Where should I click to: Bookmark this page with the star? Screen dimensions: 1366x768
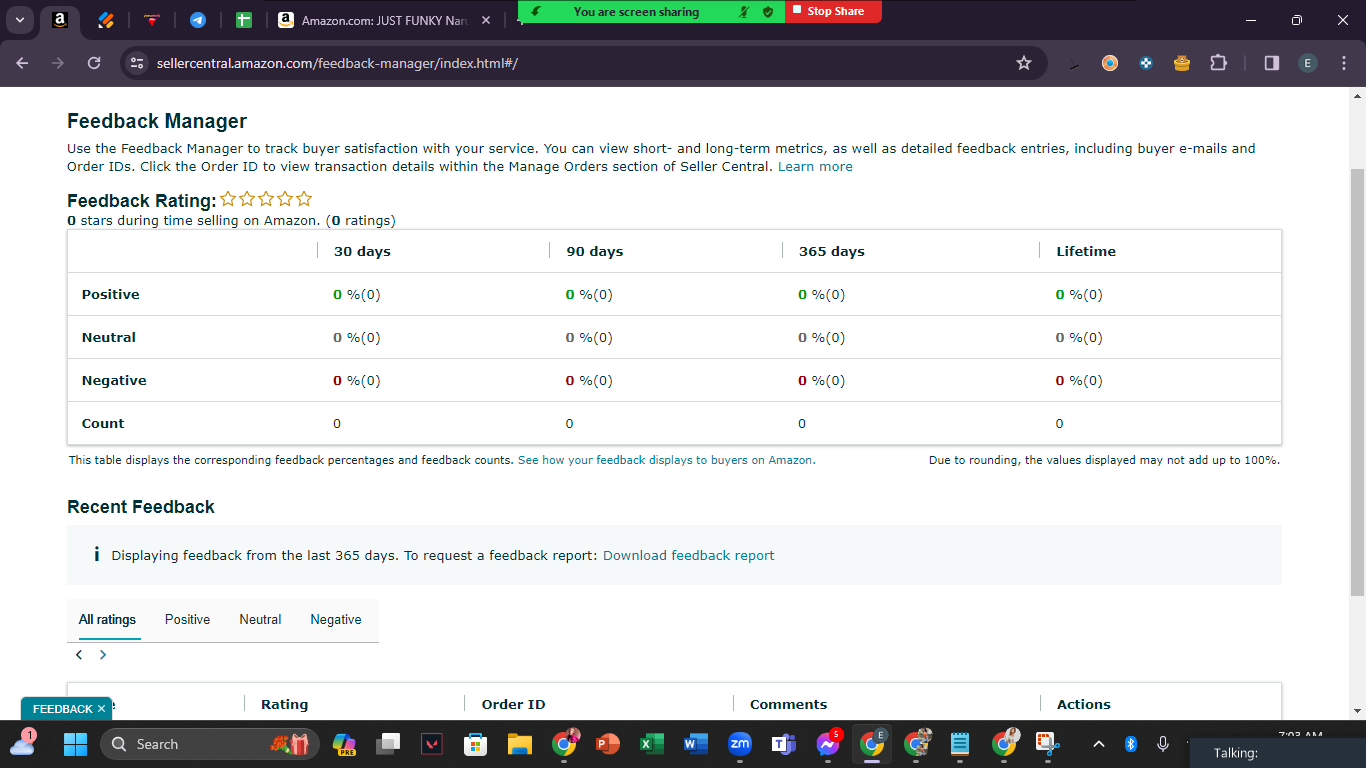[x=1024, y=63]
